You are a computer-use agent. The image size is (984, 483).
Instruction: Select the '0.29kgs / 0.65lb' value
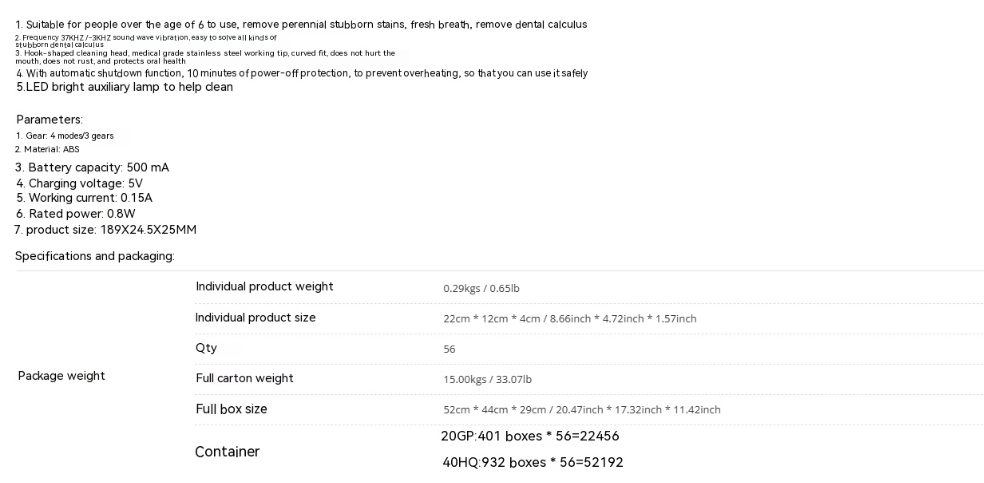[481, 289]
